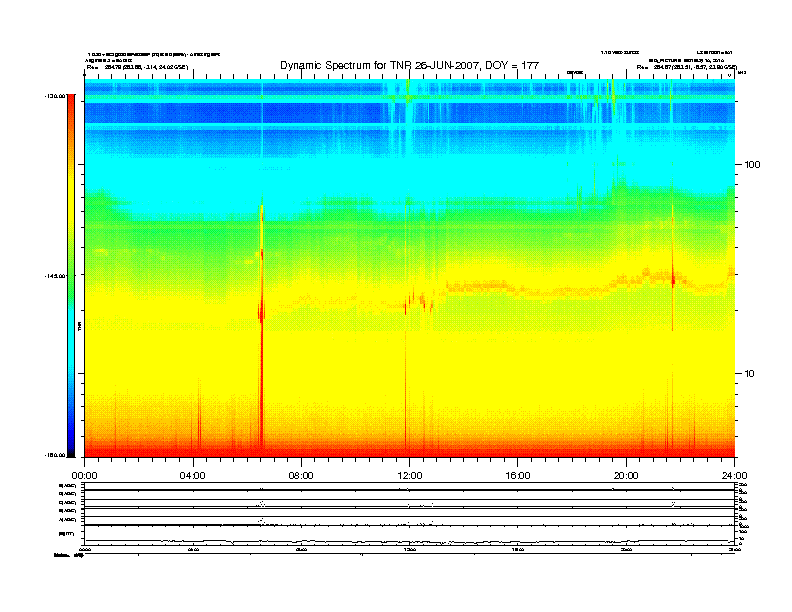792x612 pixels.
Task: Click the vertical rainbow intensity colorbar
Action: tap(71, 275)
